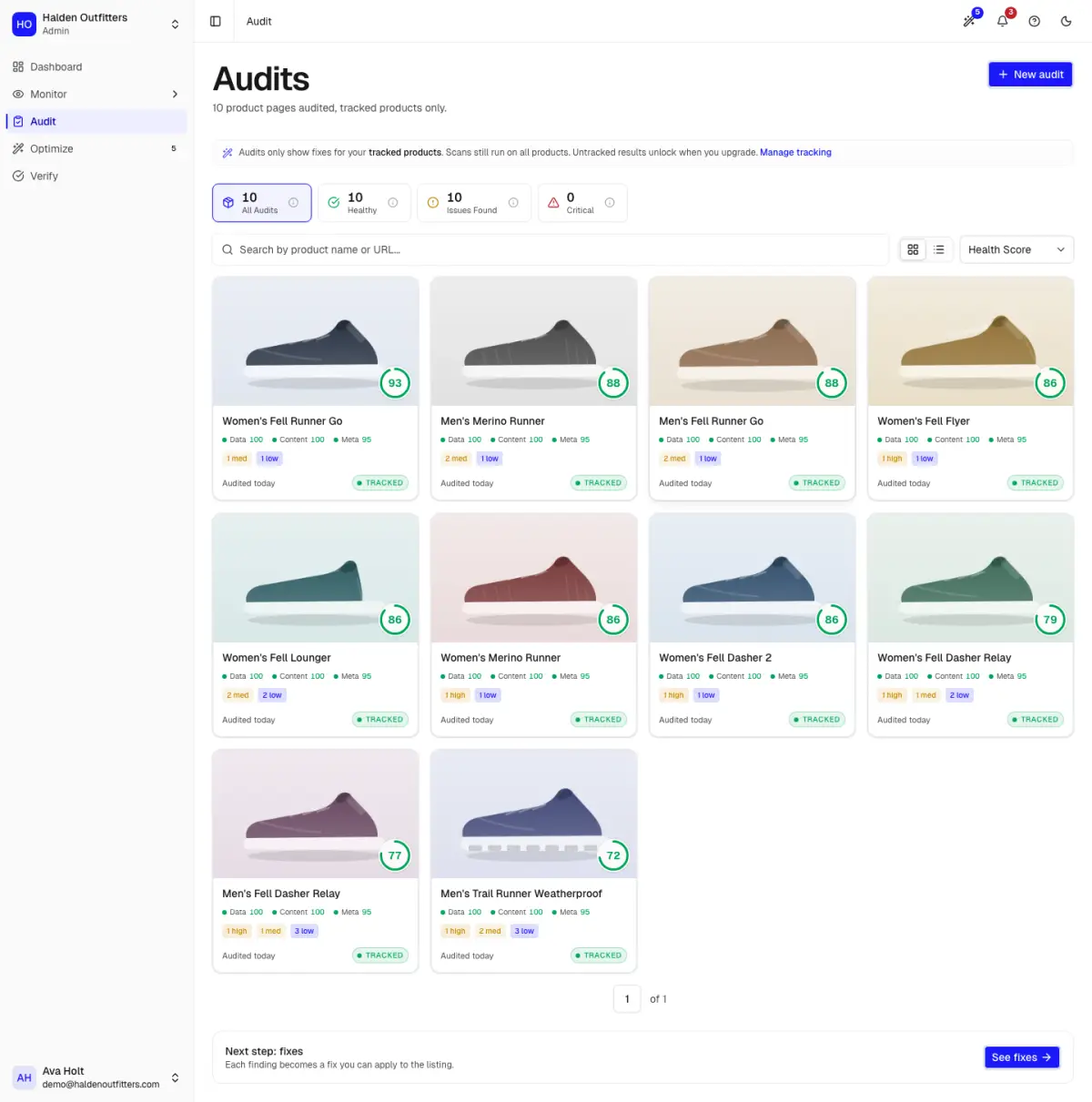The width and height of the screenshot is (1092, 1102).
Task: Open the Ava Holt account menu
Action: (96, 1077)
